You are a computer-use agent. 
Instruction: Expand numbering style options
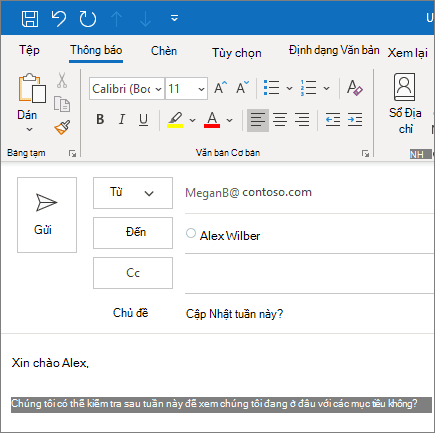[326, 88]
